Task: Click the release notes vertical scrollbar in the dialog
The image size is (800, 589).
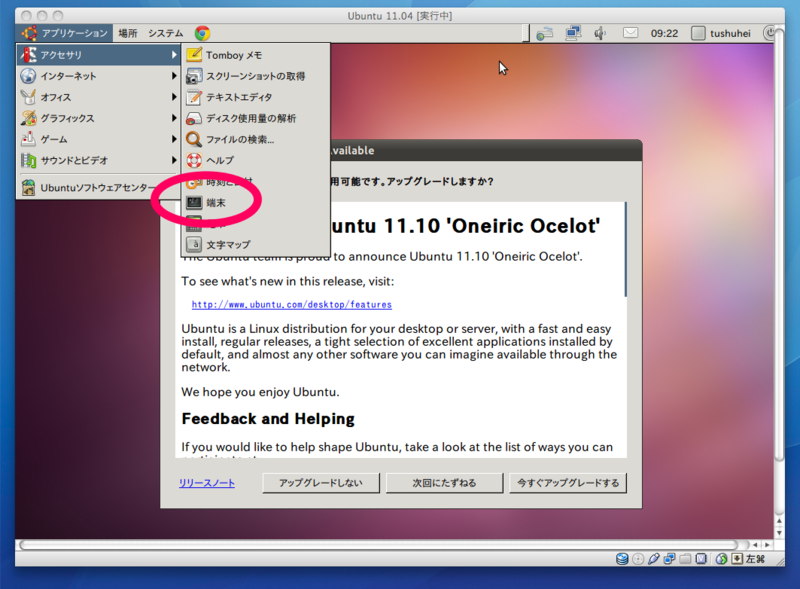Action: pos(626,250)
